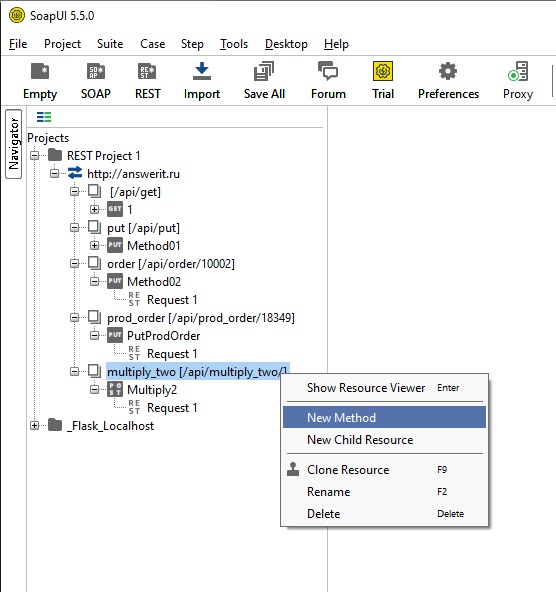
Task: Click the green list view icon above Projects
Action: (x=44, y=117)
